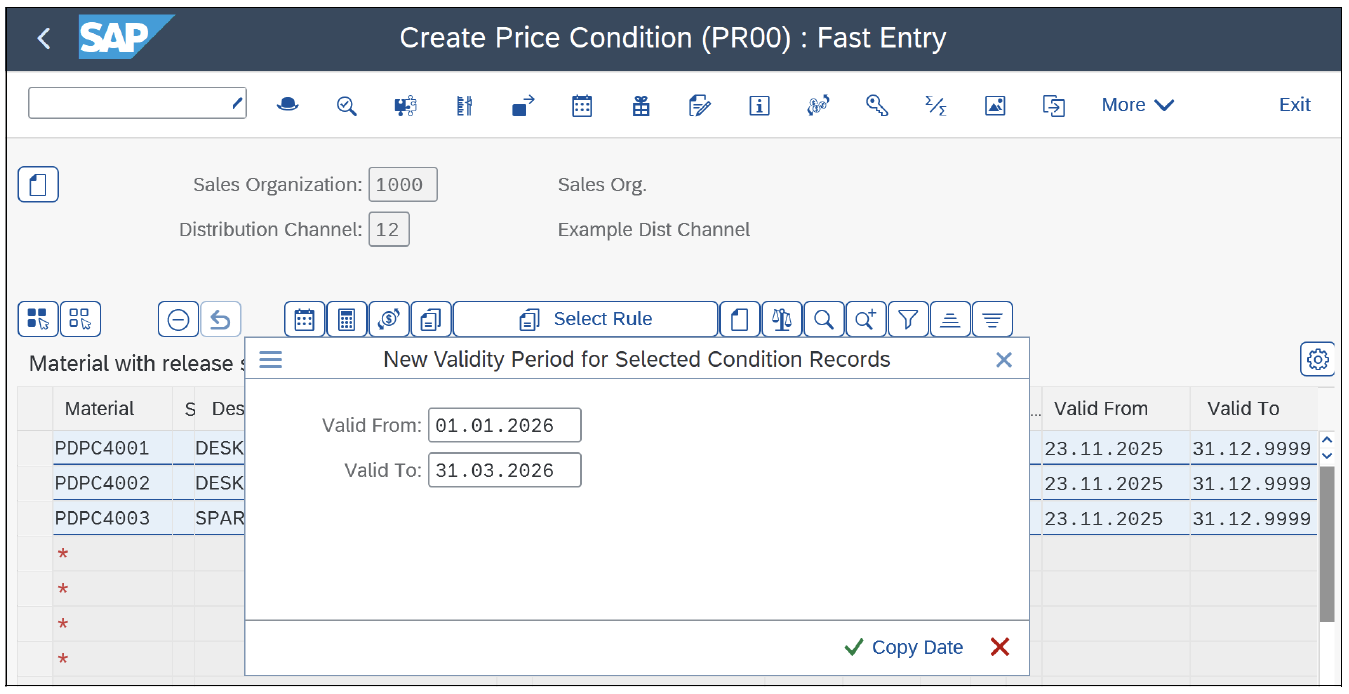Open the settings gear above the table

(1317, 359)
